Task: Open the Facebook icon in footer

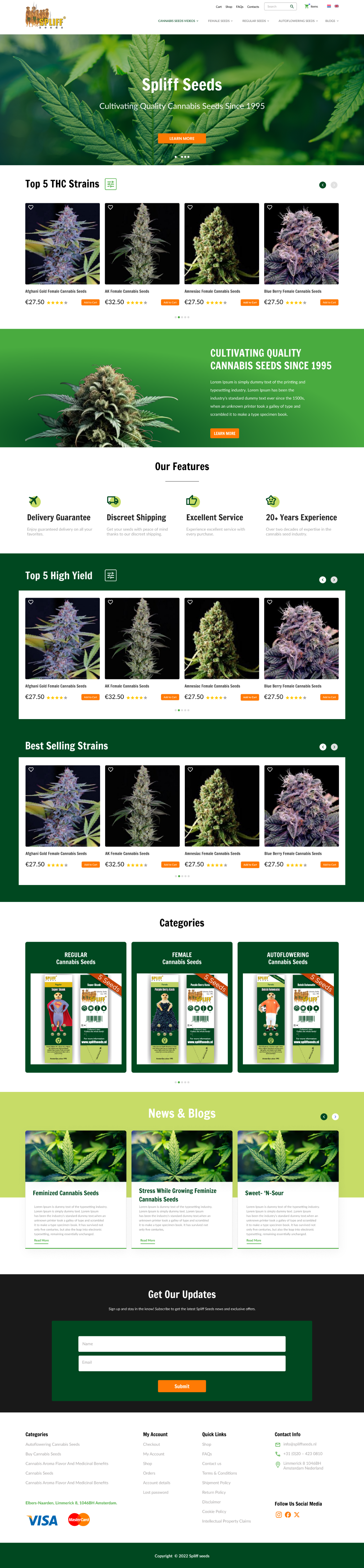Action: (x=288, y=1514)
